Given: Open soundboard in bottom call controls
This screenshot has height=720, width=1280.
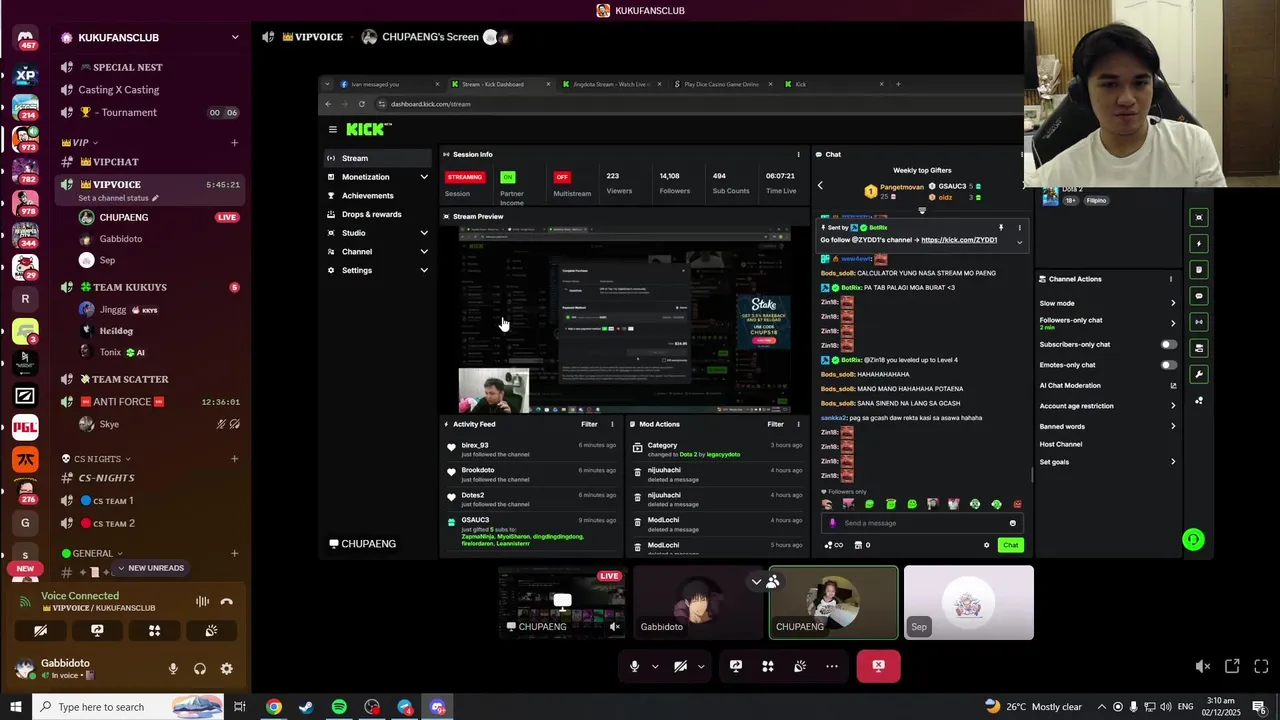Looking at the screenshot, I should [800, 666].
